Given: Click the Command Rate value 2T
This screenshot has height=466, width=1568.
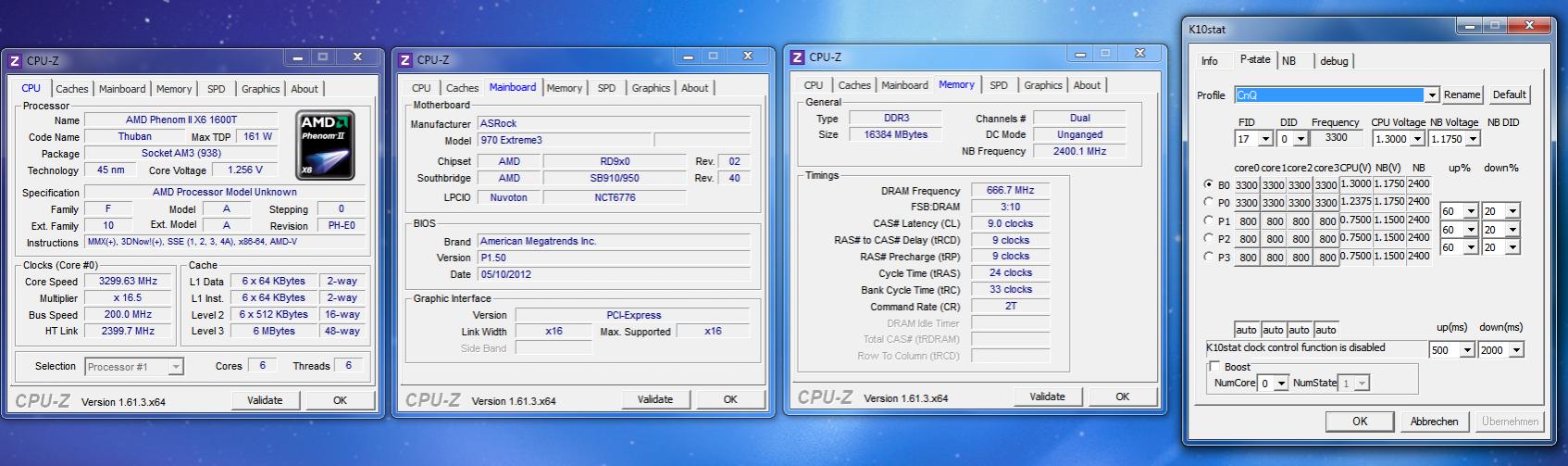Looking at the screenshot, I should pyautogui.click(x=1010, y=307).
